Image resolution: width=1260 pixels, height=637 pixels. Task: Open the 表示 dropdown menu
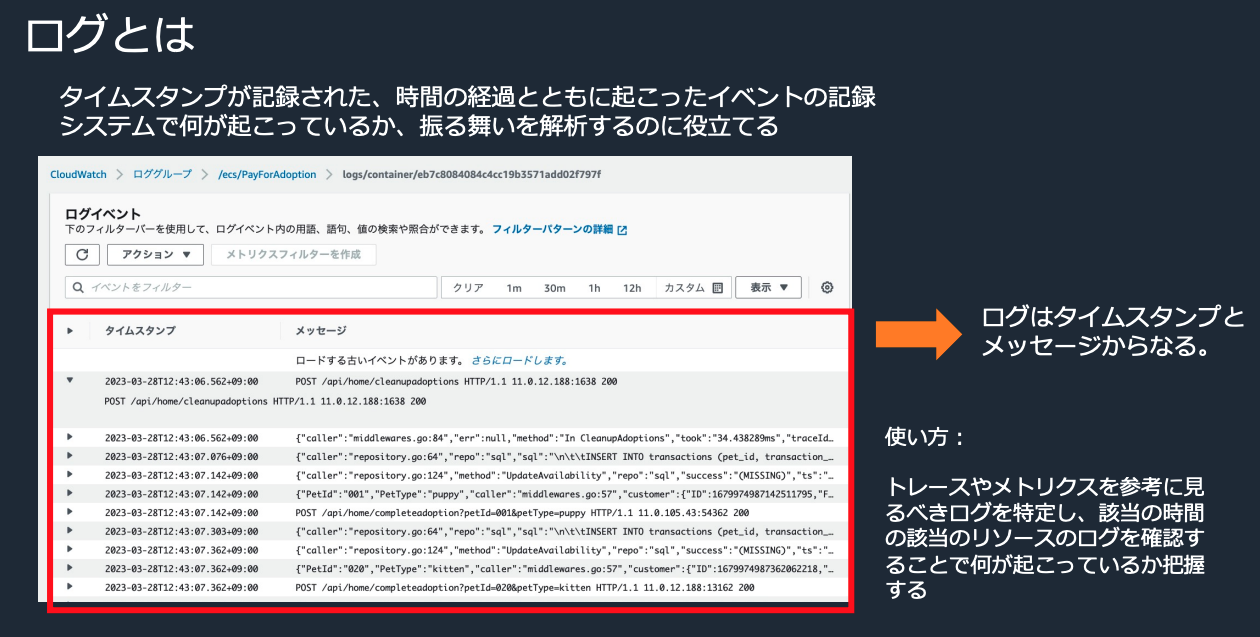pos(768,288)
